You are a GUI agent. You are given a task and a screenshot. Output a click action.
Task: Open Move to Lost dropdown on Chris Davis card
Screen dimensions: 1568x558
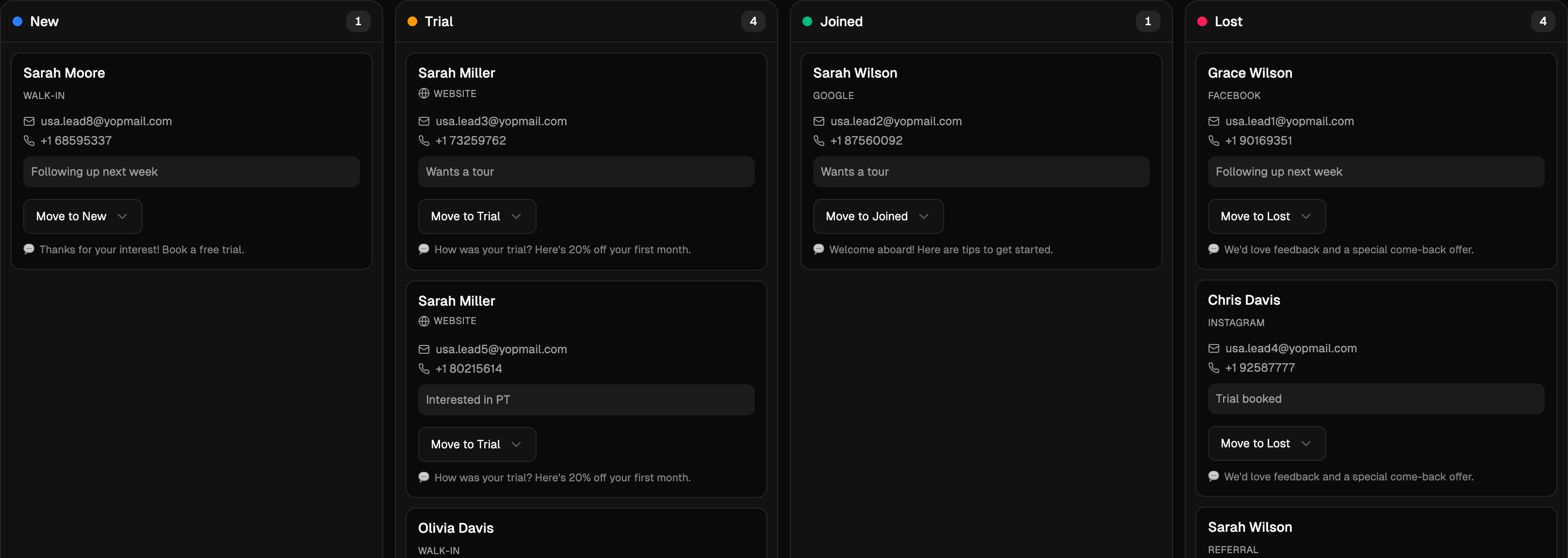pos(1266,443)
